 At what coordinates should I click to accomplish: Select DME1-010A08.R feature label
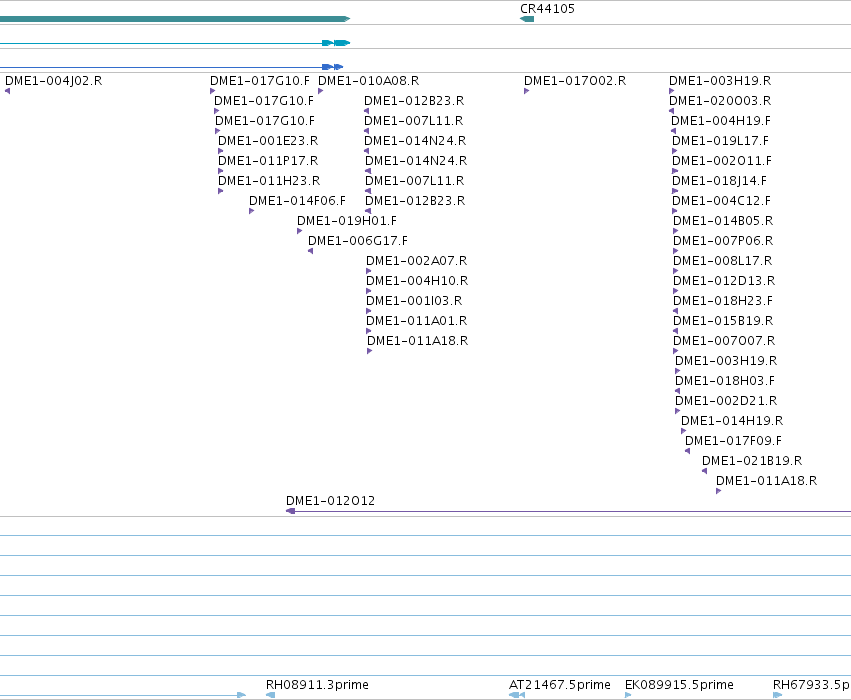(369, 81)
